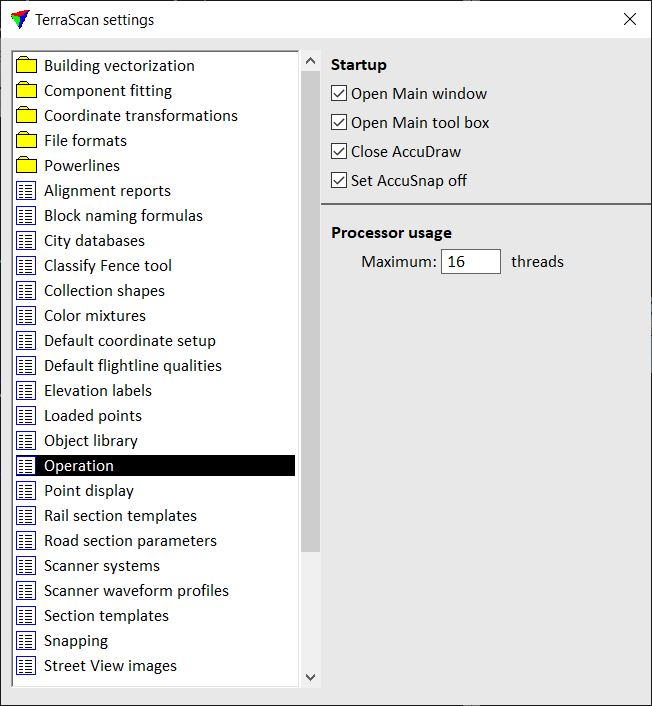The height and width of the screenshot is (706, 652).
Task: Select Default coordinate setup category
Action: point(129,341)
